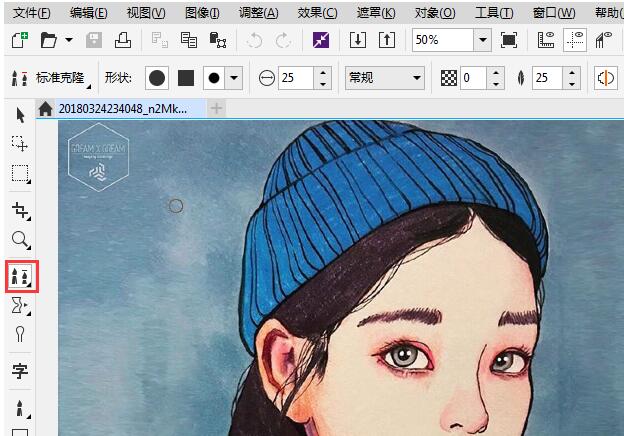The height and width of the screenshot is (436, 624).
Task: Toggle the rulers display icon
Action: click(x=546, y=40)
